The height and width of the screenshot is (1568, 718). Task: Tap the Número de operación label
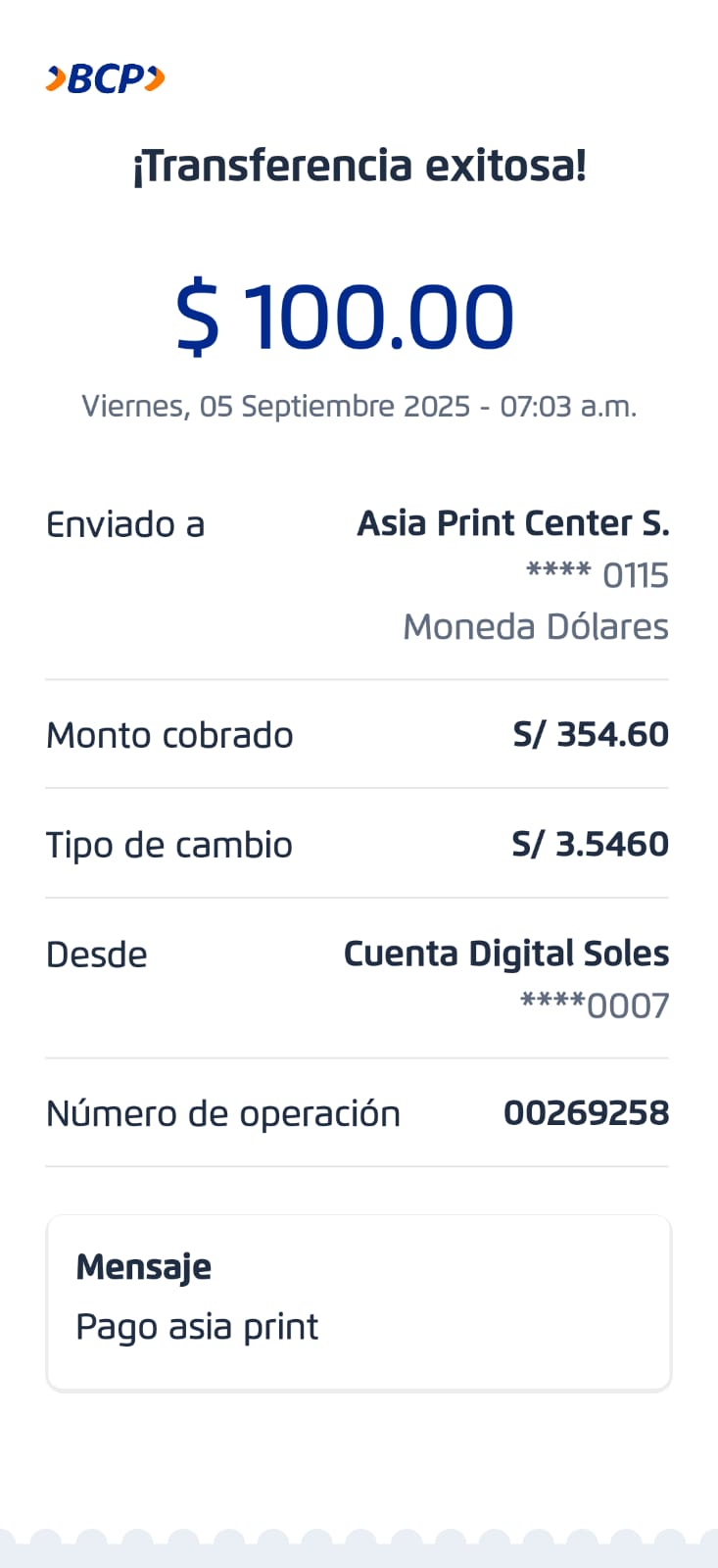click(223, 1114)
